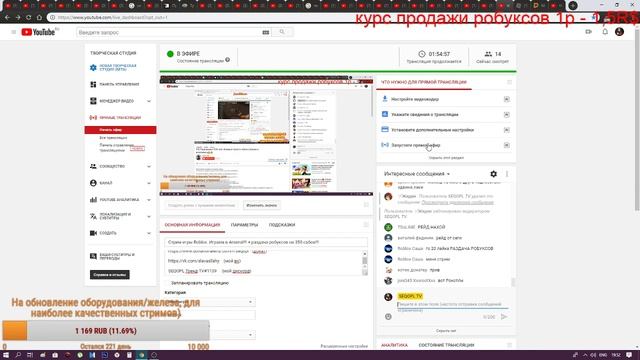Image resolution: width=640 pixels, height=360 pixels.
Task: Collapse the live stream checklist card
Action: tap(509, 82)
